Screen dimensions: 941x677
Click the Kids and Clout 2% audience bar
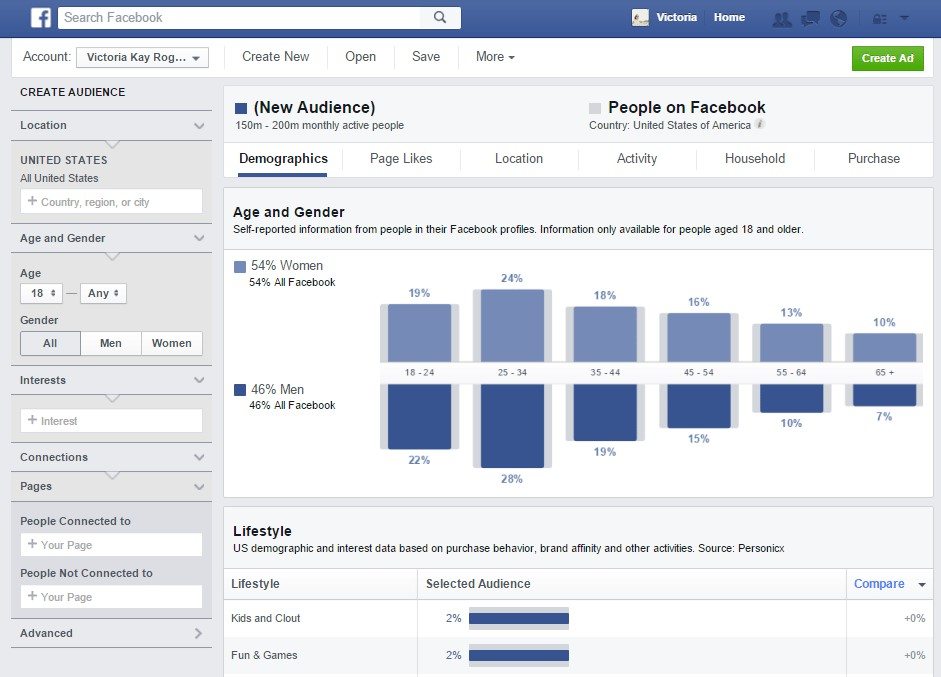point(519,618)
